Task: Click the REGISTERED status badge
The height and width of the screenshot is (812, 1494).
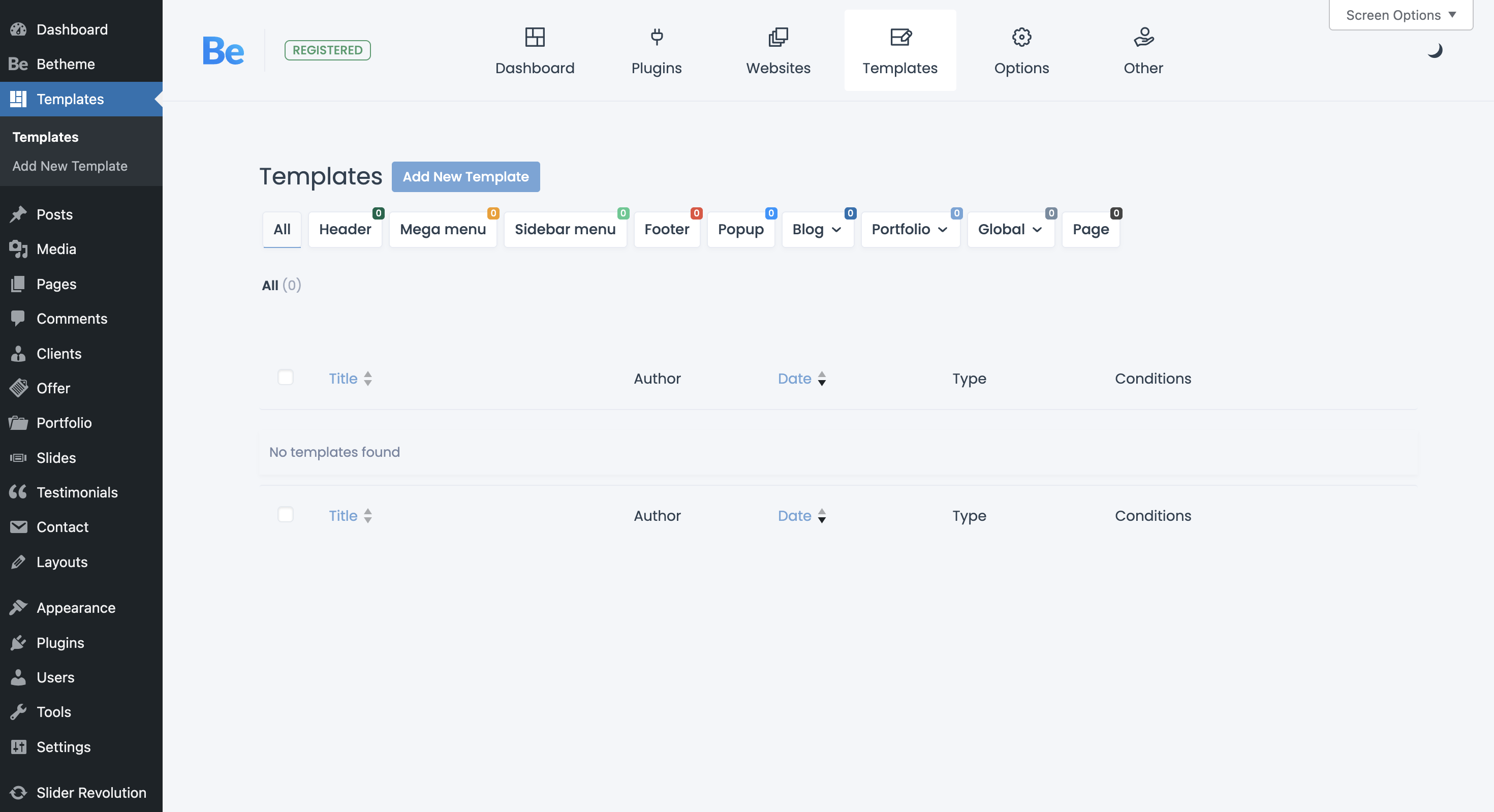Action: click(x=327, y=50)
